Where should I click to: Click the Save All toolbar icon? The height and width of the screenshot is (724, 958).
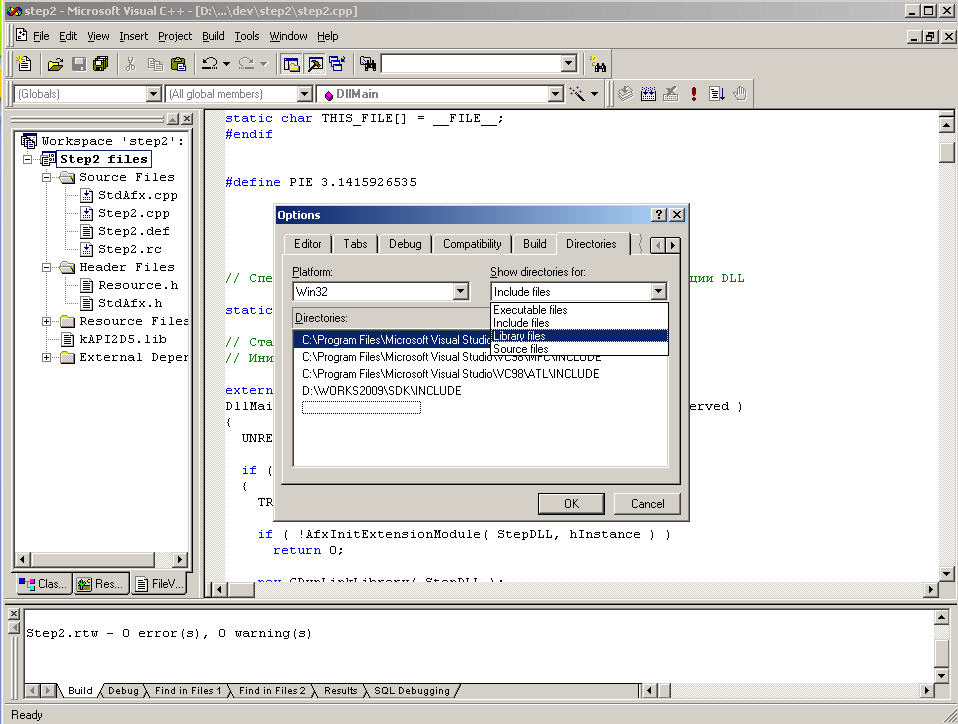coord(101,64)
